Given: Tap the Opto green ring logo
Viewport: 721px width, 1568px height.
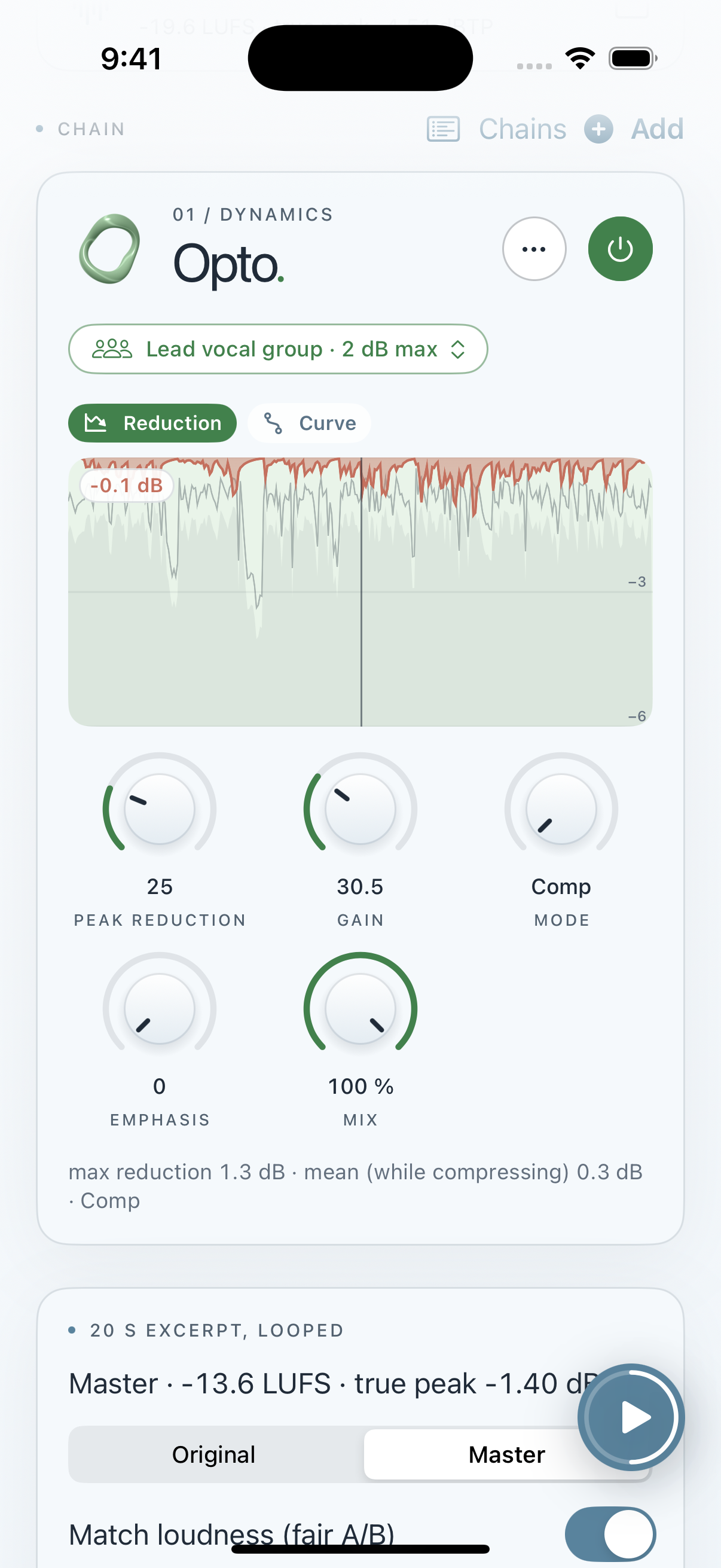Looking at the screenshot, I should tap(109, 248).
